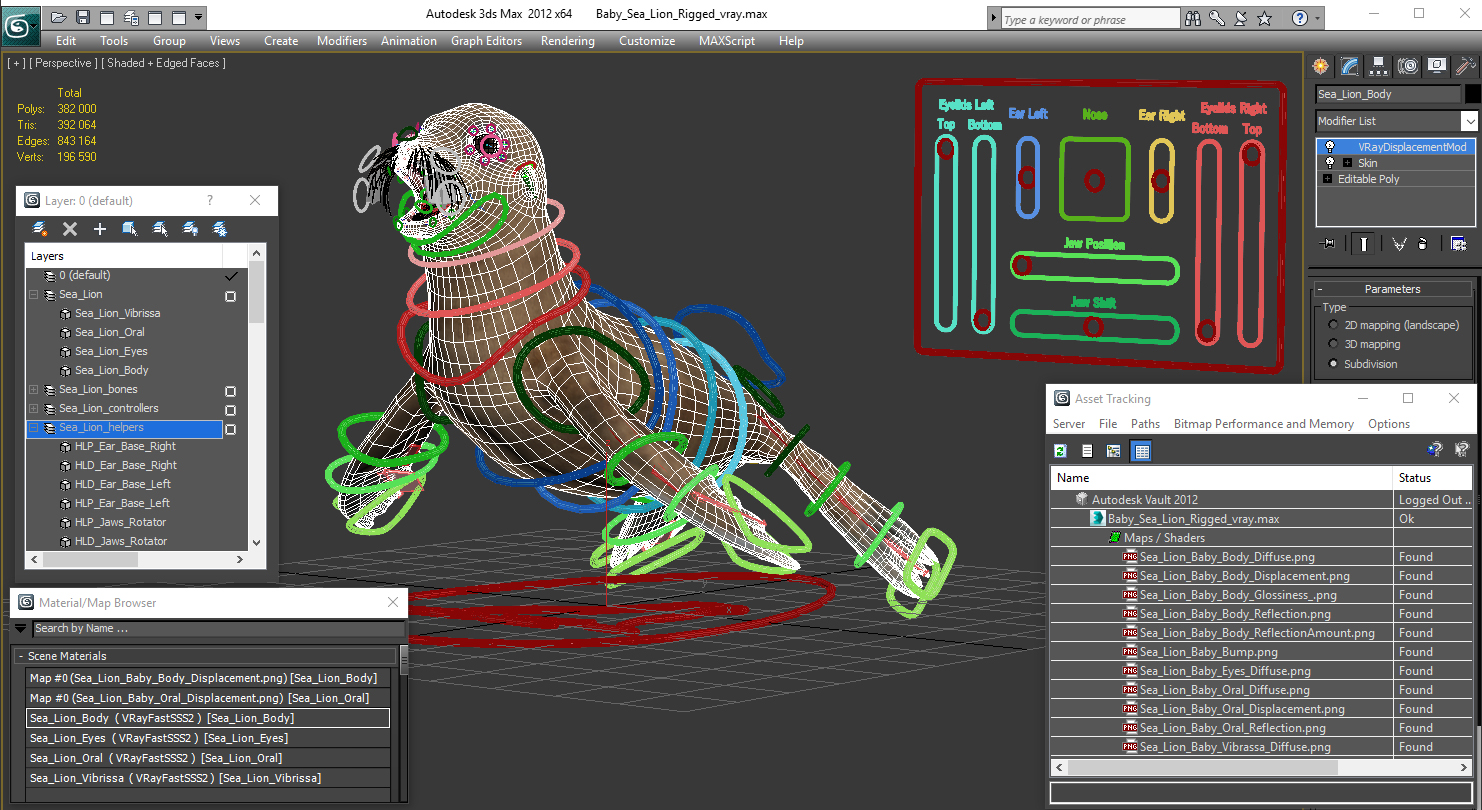Open the Hierarchy command panel tab

click(x=1379, y=66)
